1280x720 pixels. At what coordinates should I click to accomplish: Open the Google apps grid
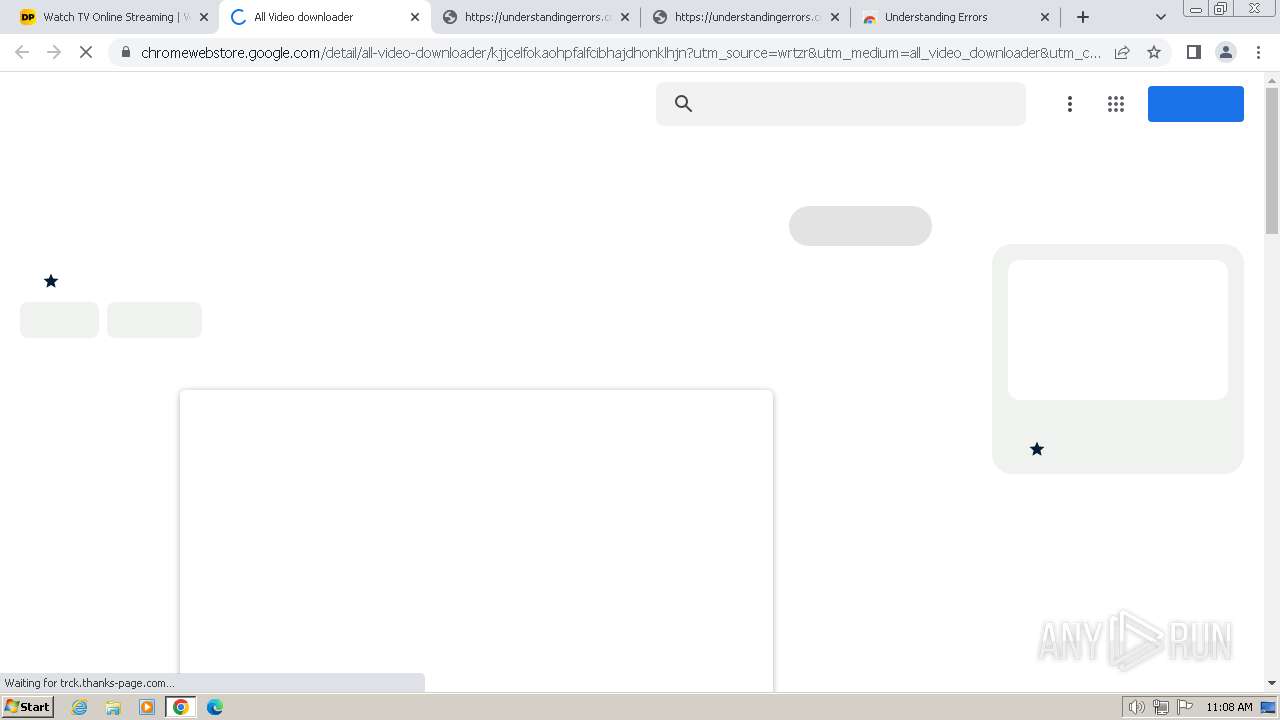[1116, 104]
